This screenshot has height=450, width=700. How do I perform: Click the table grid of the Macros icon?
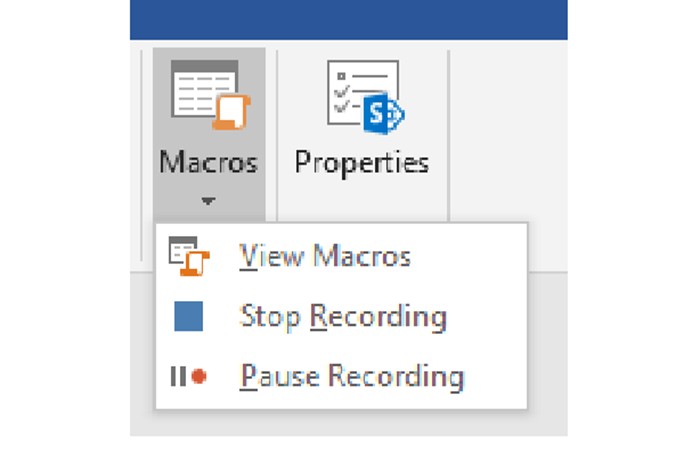click(x=200, y=88)
